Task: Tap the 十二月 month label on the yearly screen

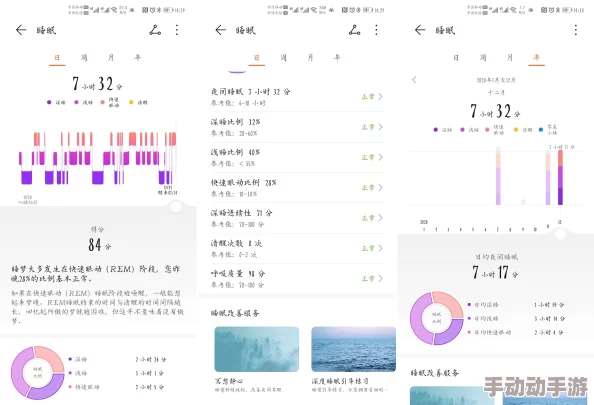Action: coord(496,92)
